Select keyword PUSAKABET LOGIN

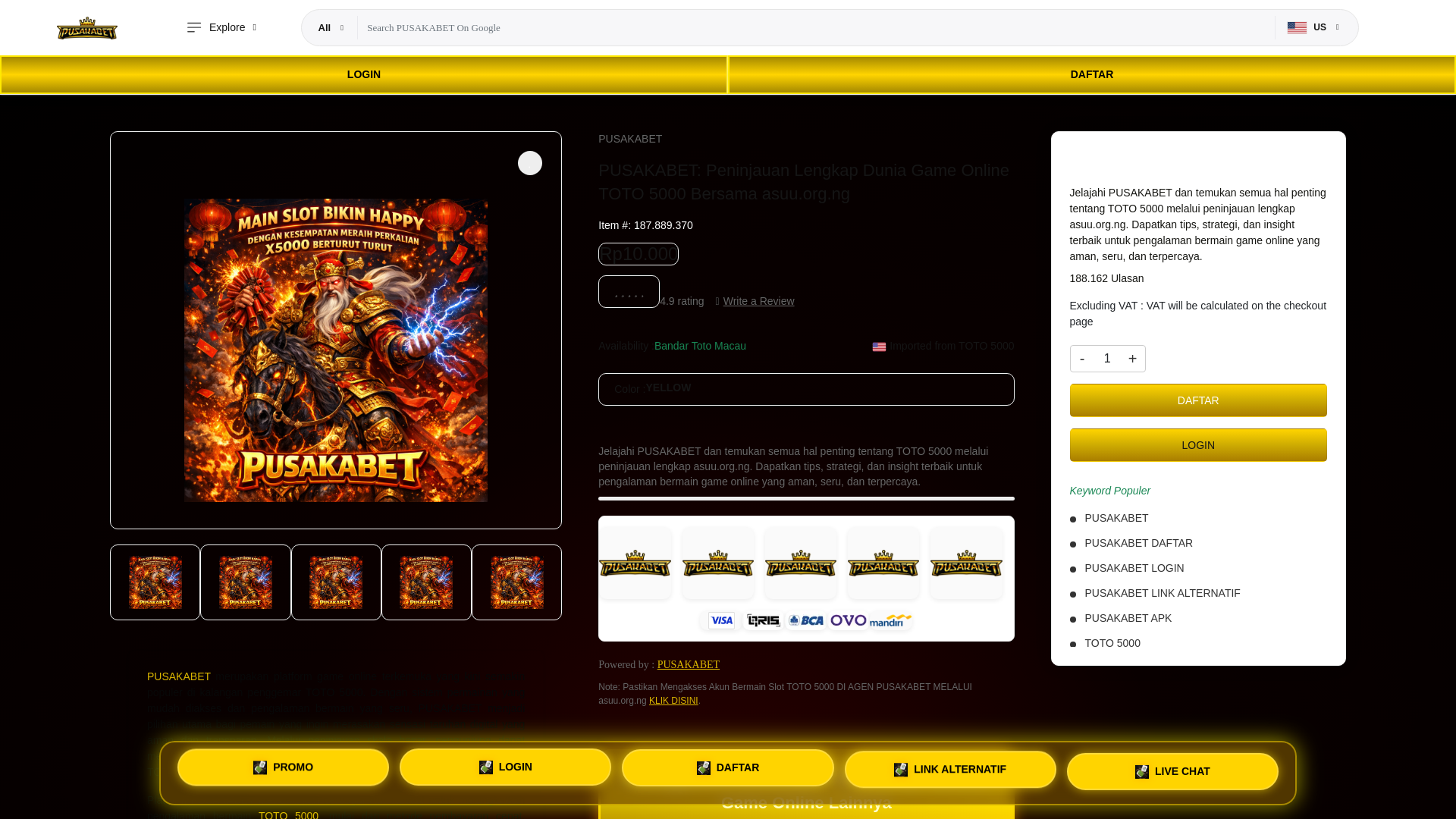pos(1134,568)
